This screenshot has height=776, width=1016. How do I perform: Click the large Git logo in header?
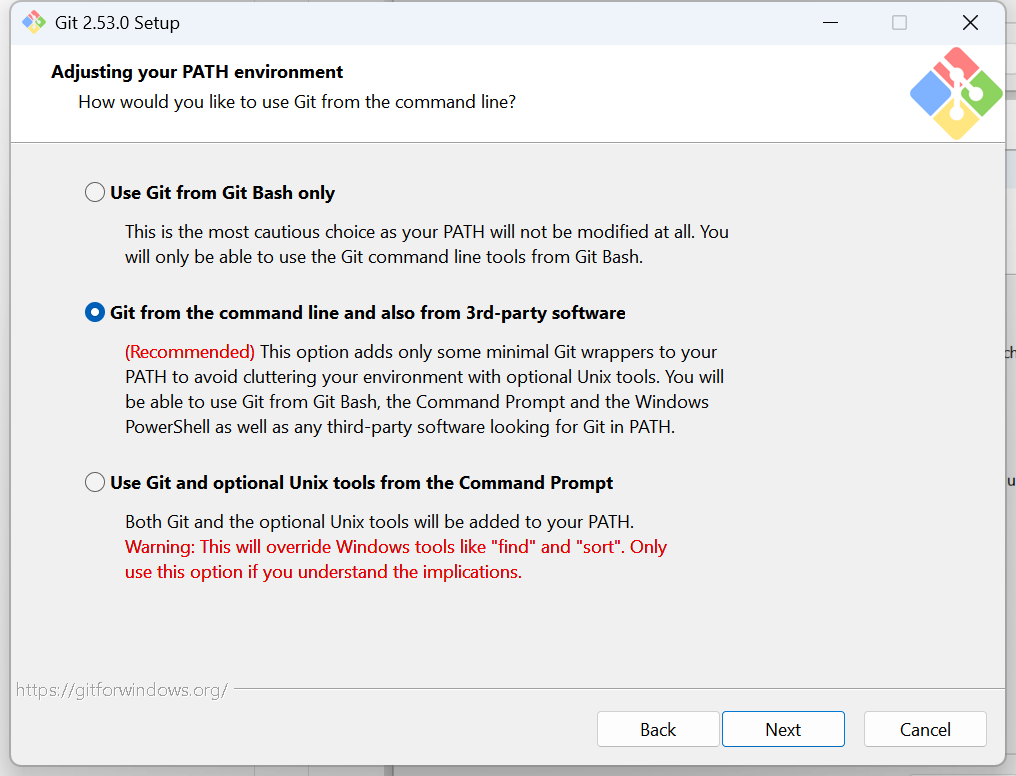[956, 93]
